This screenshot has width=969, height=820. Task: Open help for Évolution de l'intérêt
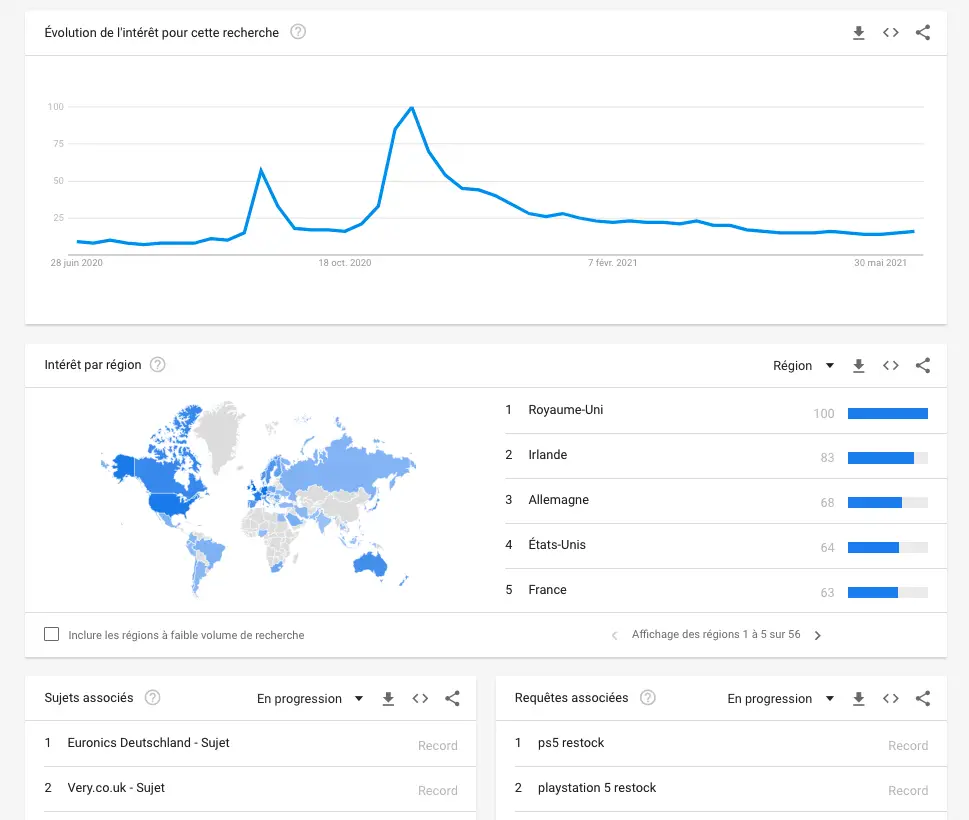[298, 32]
